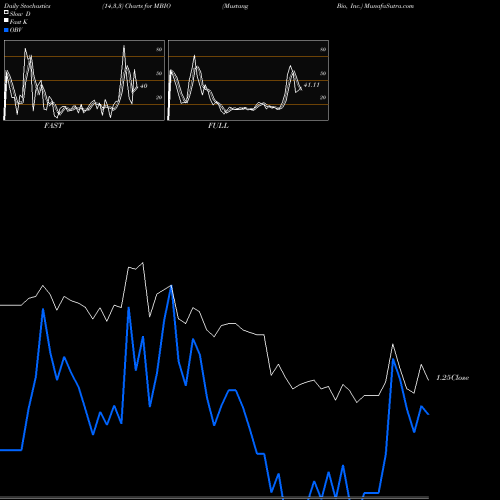Click the 40 value in FAST chart
Image resolution: width=500 pixels, height=500 pixels.
[143, 86]
